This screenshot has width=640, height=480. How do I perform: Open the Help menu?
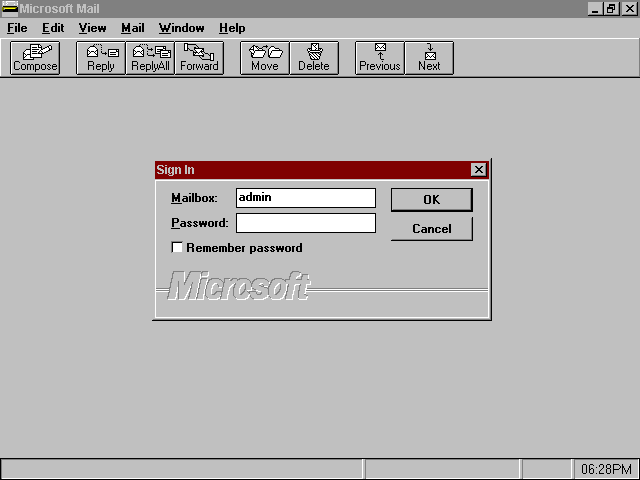(232, 28)
